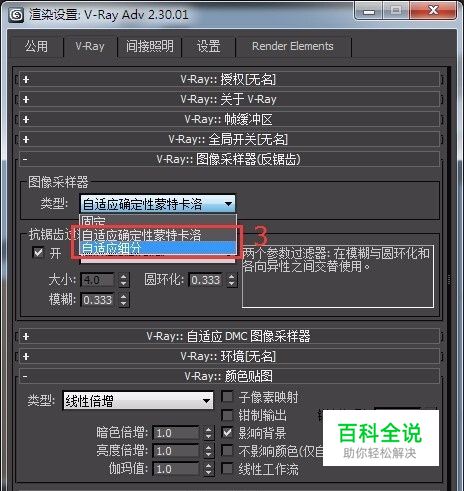The height and width of the screenshot is (491, 464).
Task: Open the Render Elements tab
Action: (293, 46)
